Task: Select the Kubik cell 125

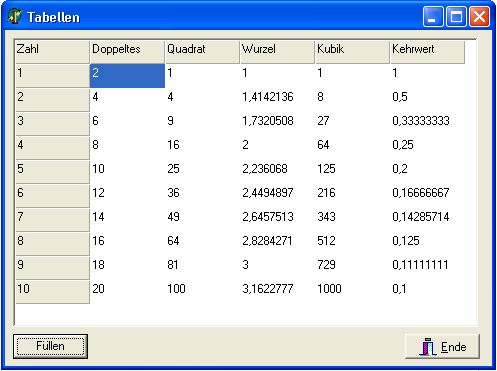Action: (352, 172)
